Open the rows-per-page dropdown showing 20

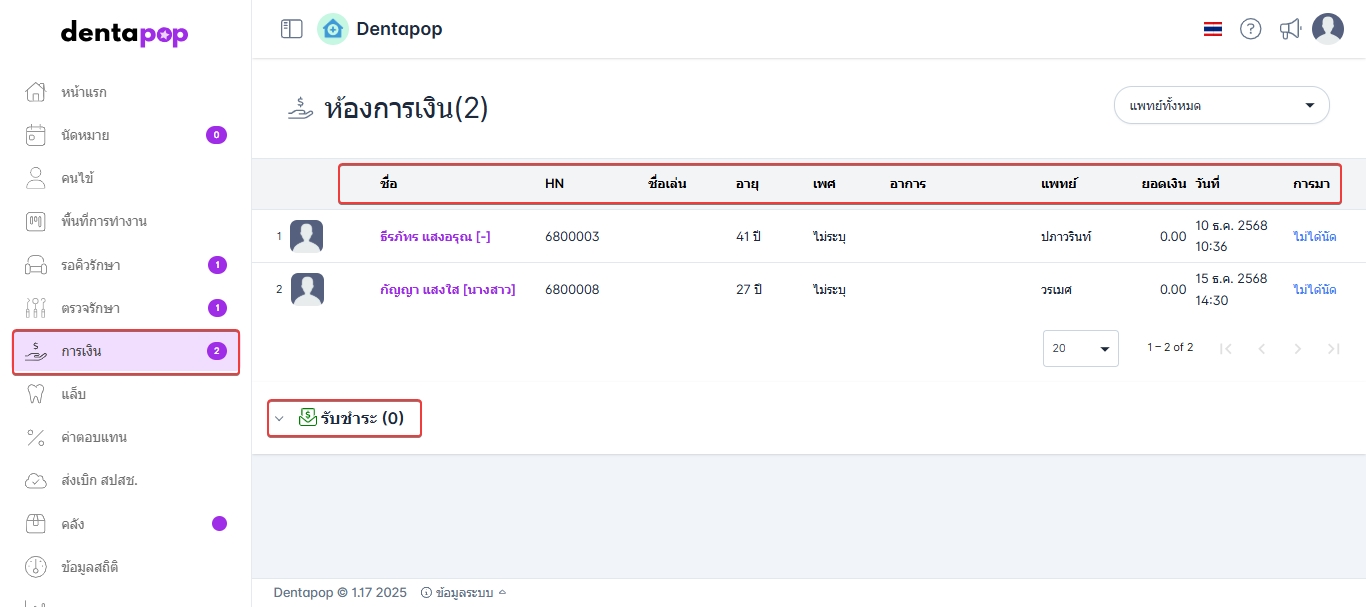click(x=1080, y=348)
